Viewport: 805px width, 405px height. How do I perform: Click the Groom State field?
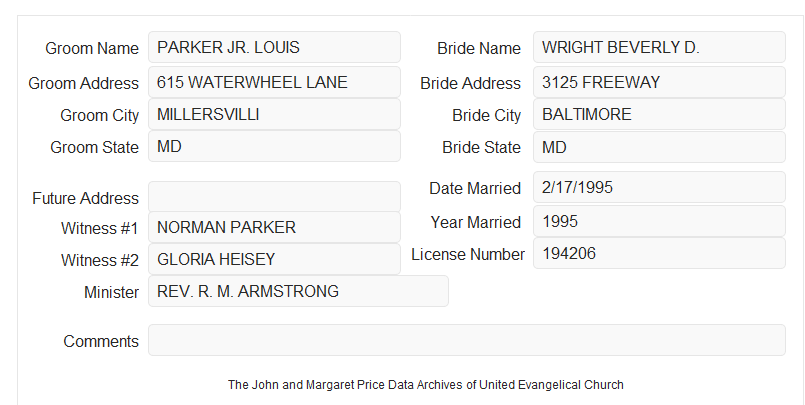tap(274, 146)
